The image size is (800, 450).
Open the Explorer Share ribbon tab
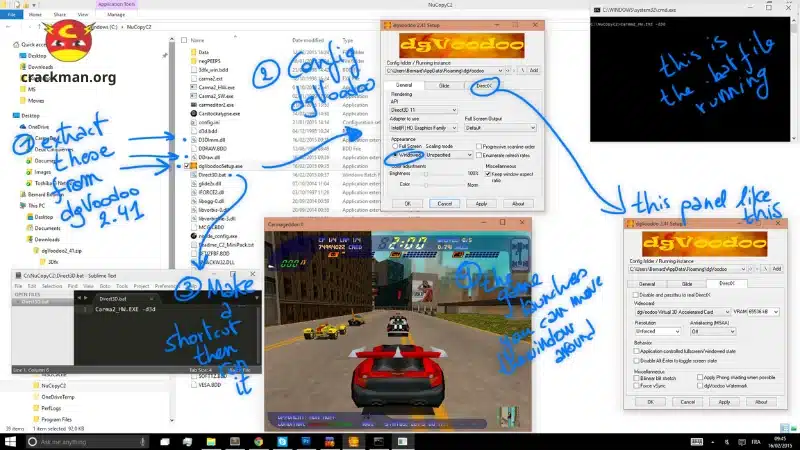click(x=60, y=15)
